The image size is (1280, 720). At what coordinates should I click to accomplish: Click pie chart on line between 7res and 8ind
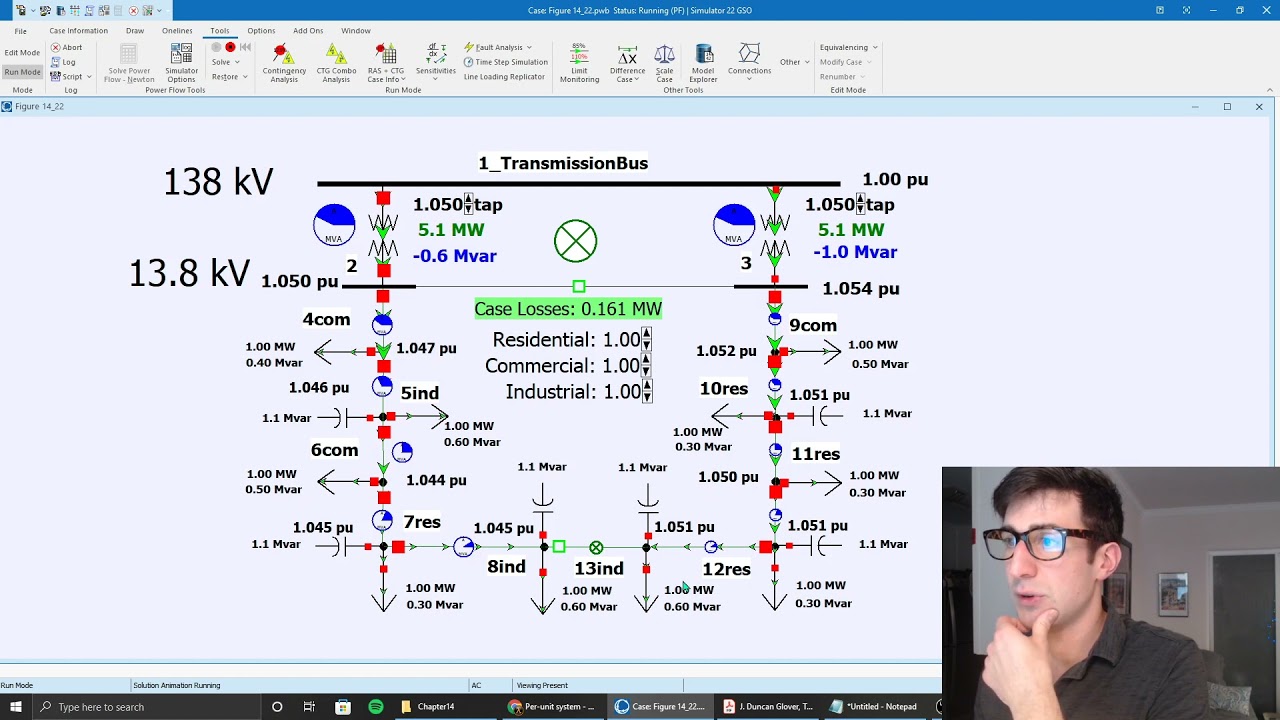463,546
